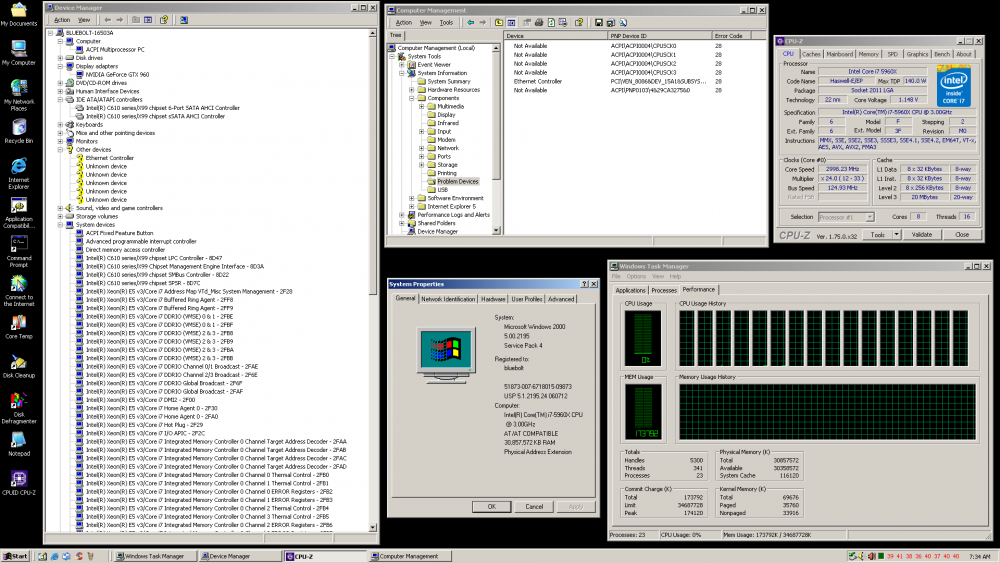Open Help icon in Device Manager toolbar
This screenshot has height=563, width=1000.
164,20
